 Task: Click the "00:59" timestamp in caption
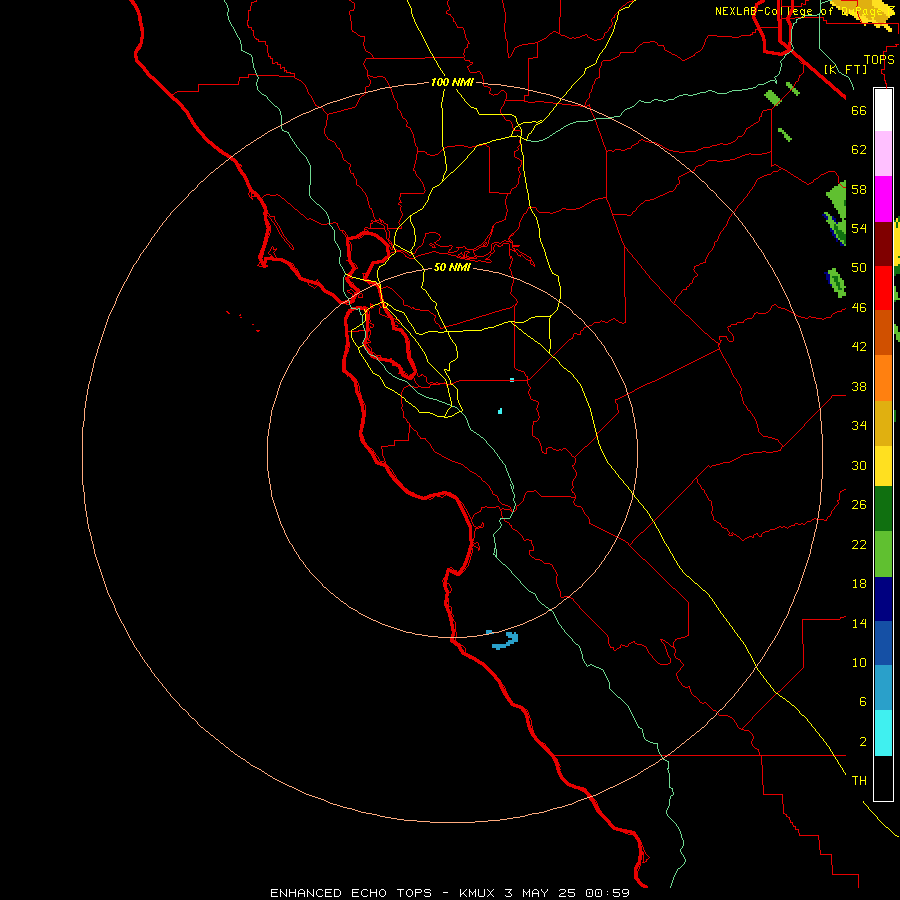pos(607,893)
